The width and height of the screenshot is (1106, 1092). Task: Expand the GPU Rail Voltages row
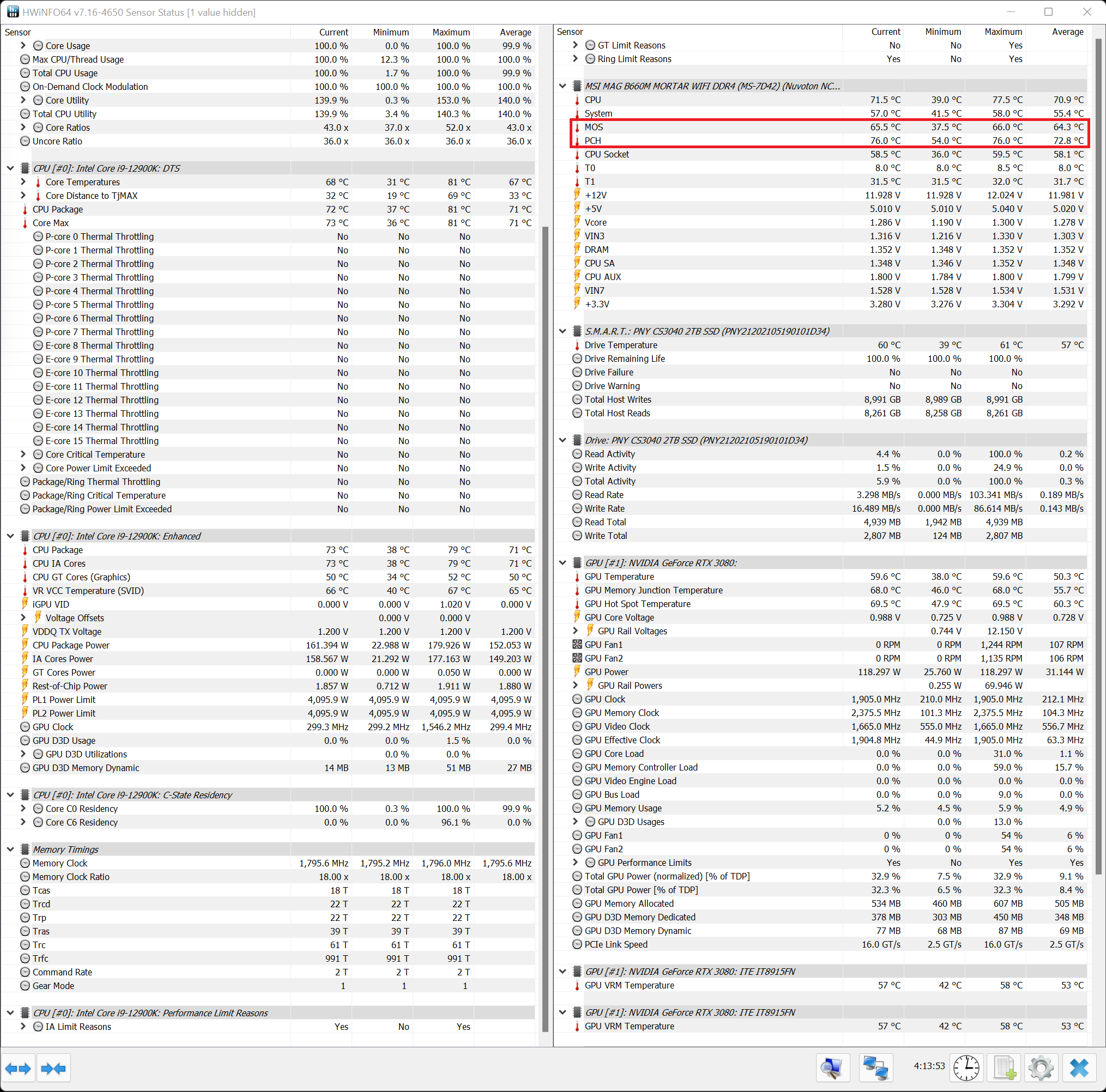point(575,630)
